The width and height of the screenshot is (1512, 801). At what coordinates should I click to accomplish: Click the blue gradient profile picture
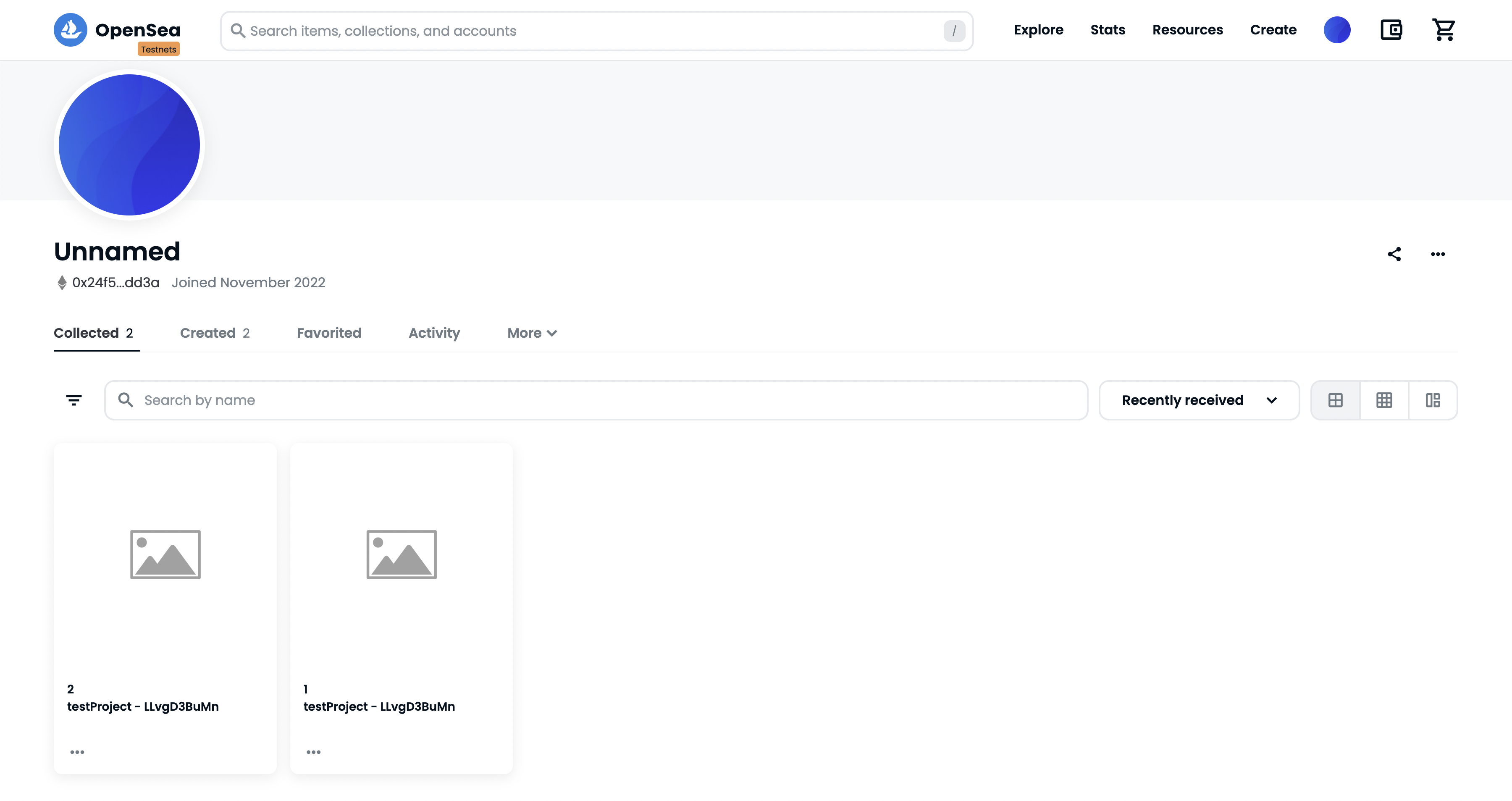(x=129, y=144)
